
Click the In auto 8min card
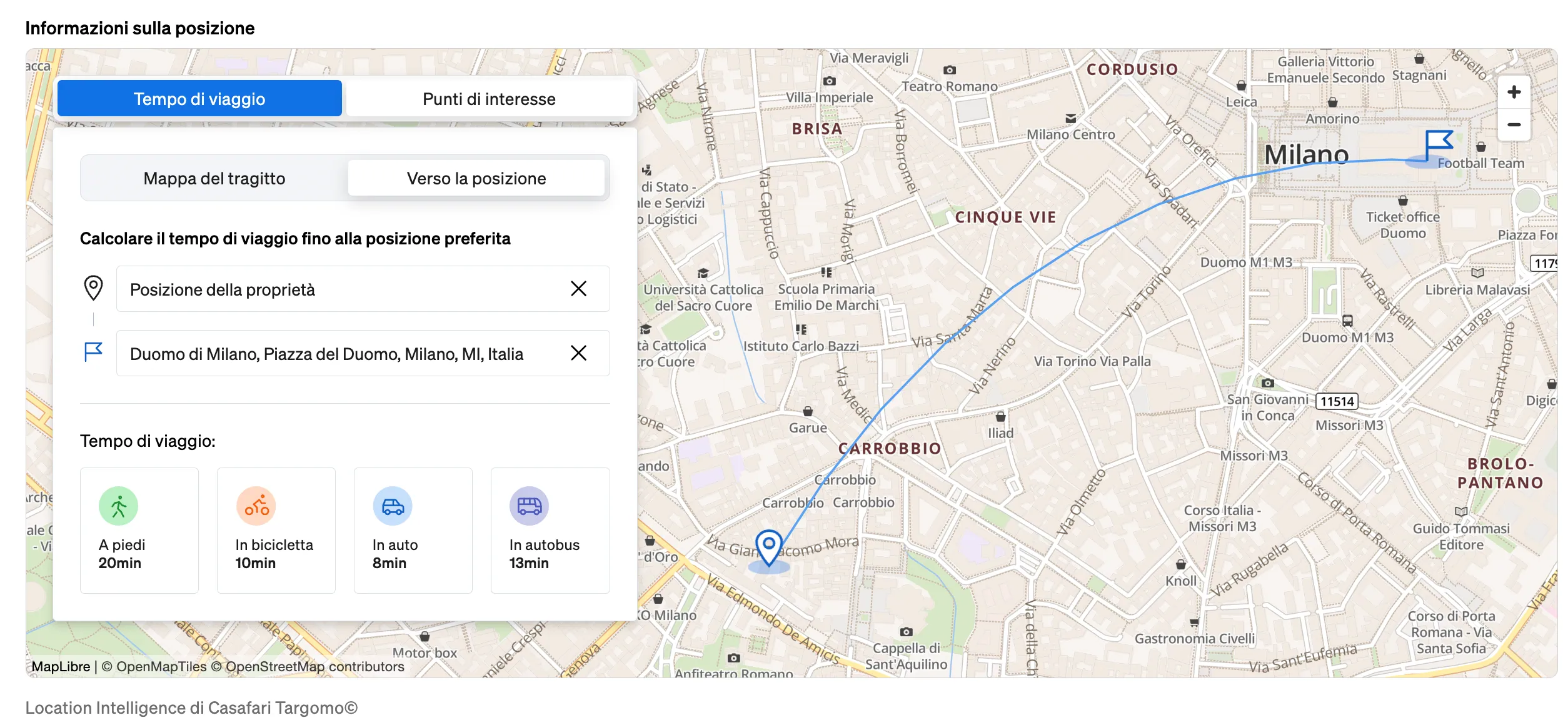(413, 531)
